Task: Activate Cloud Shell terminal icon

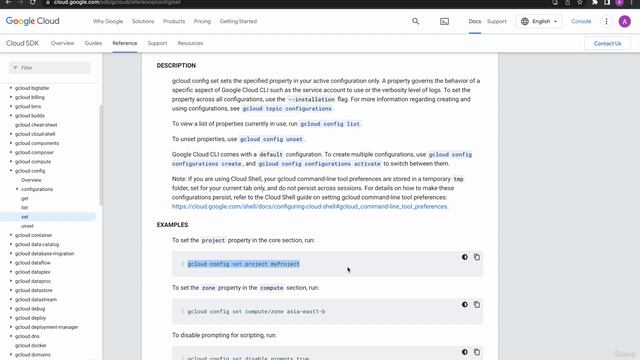Action: pos(444,21)
